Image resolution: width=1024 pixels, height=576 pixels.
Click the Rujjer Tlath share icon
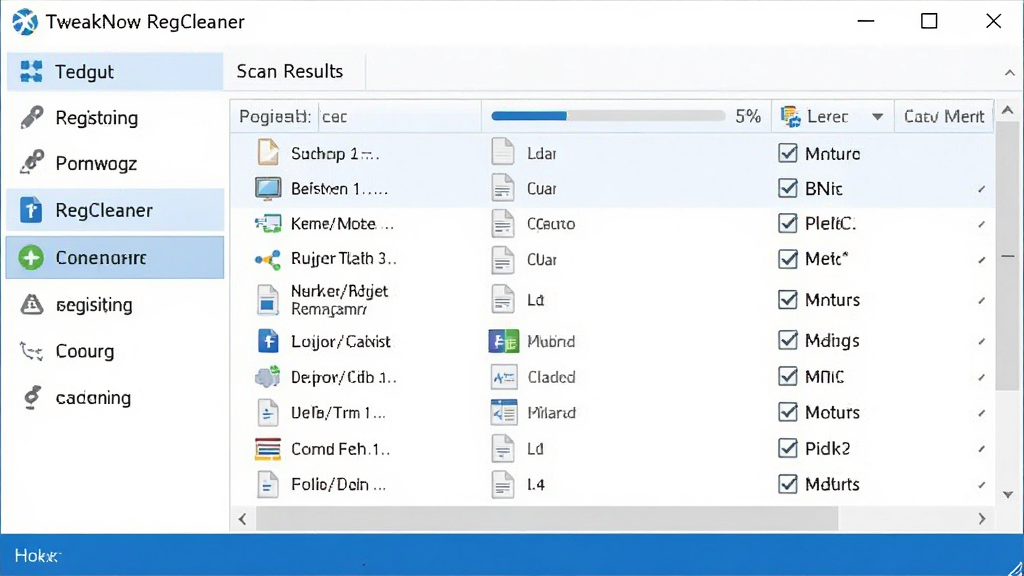click(x=268, y=260)
